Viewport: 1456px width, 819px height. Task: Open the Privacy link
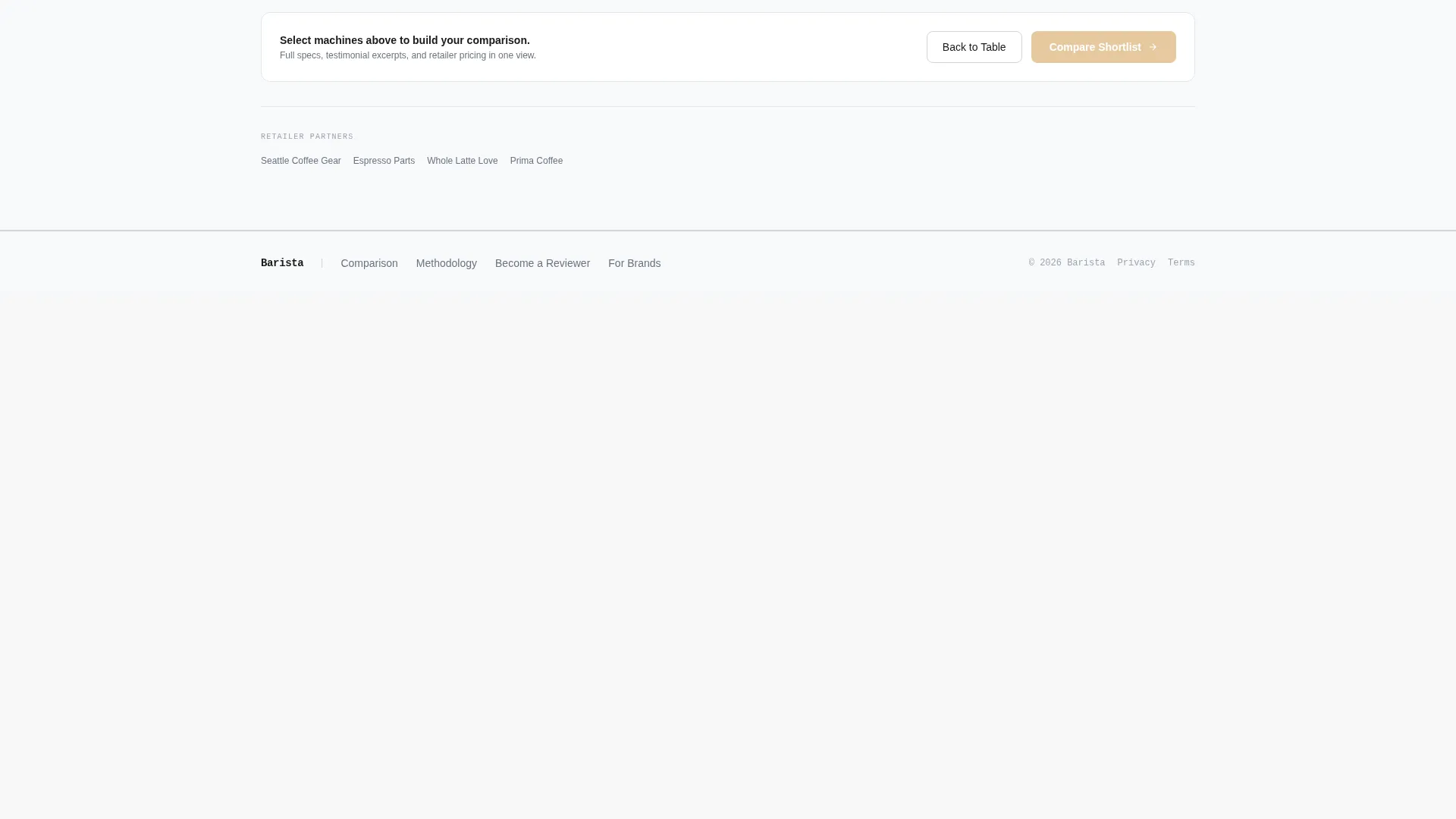point(1136,263)
